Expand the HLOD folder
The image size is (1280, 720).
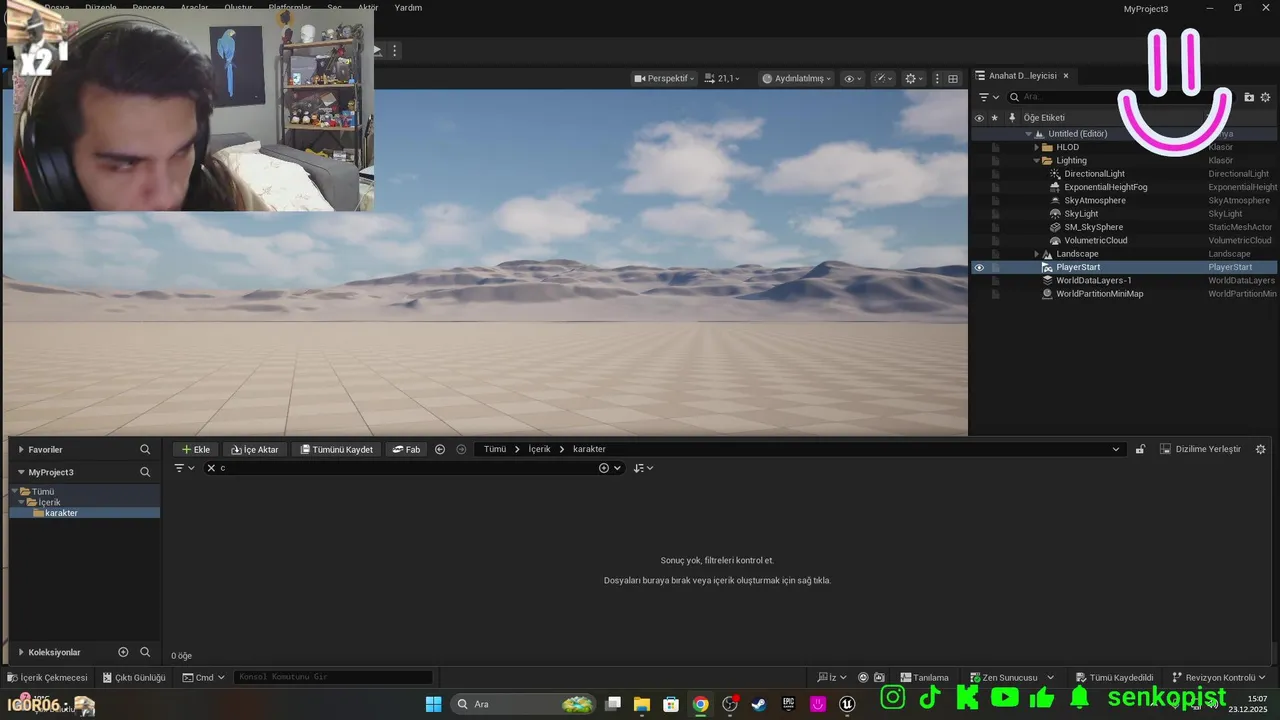coord(1036,147)
